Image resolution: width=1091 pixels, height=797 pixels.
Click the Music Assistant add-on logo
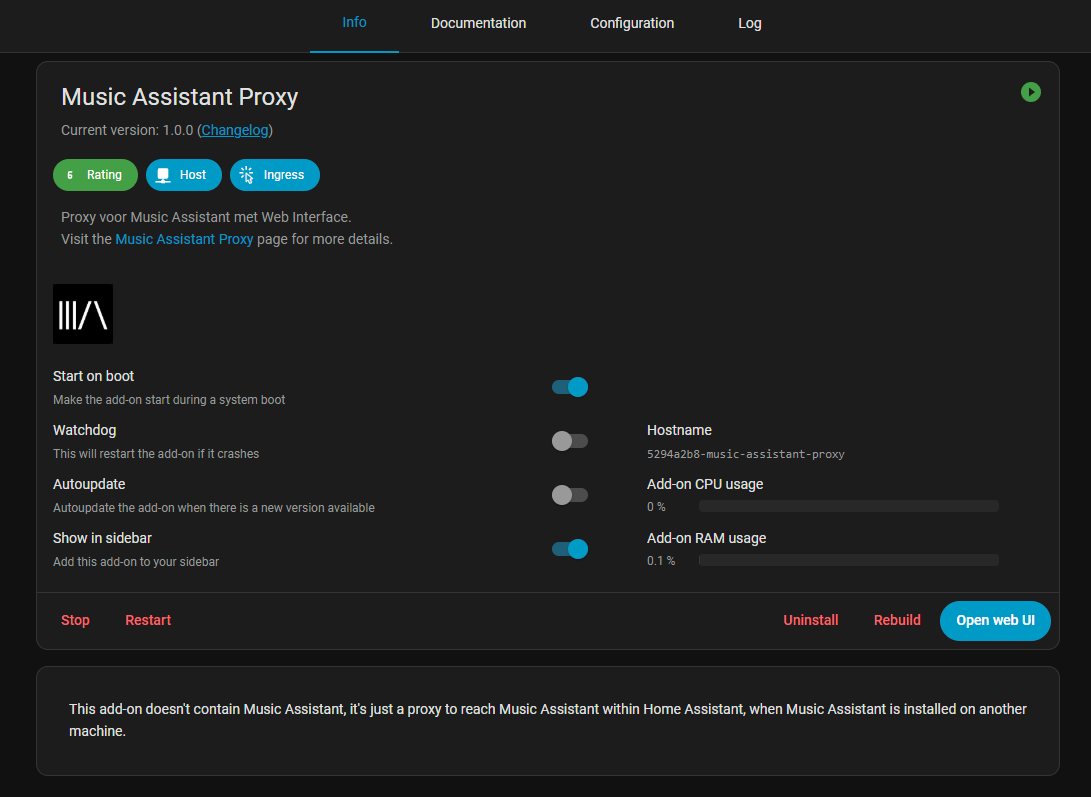(83, 314)
